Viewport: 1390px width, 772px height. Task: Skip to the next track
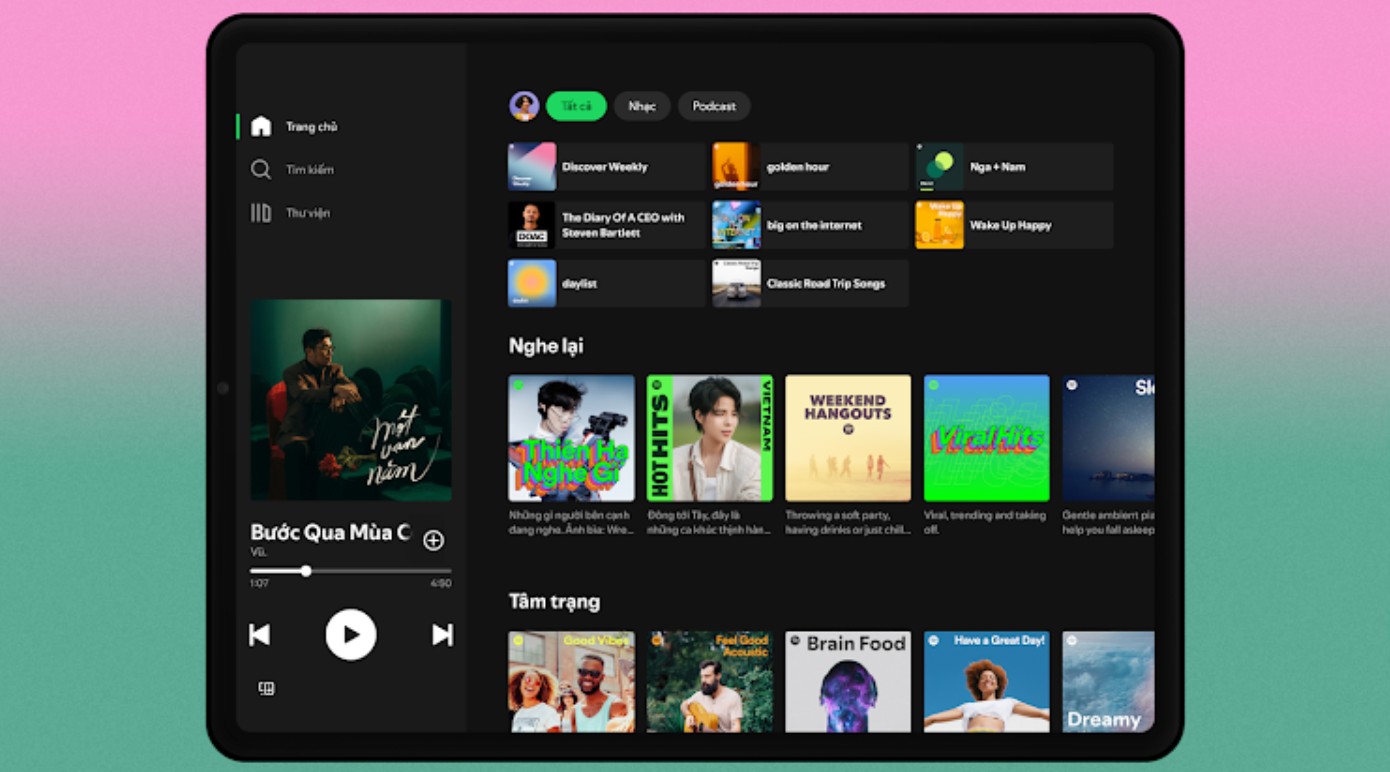442,635
